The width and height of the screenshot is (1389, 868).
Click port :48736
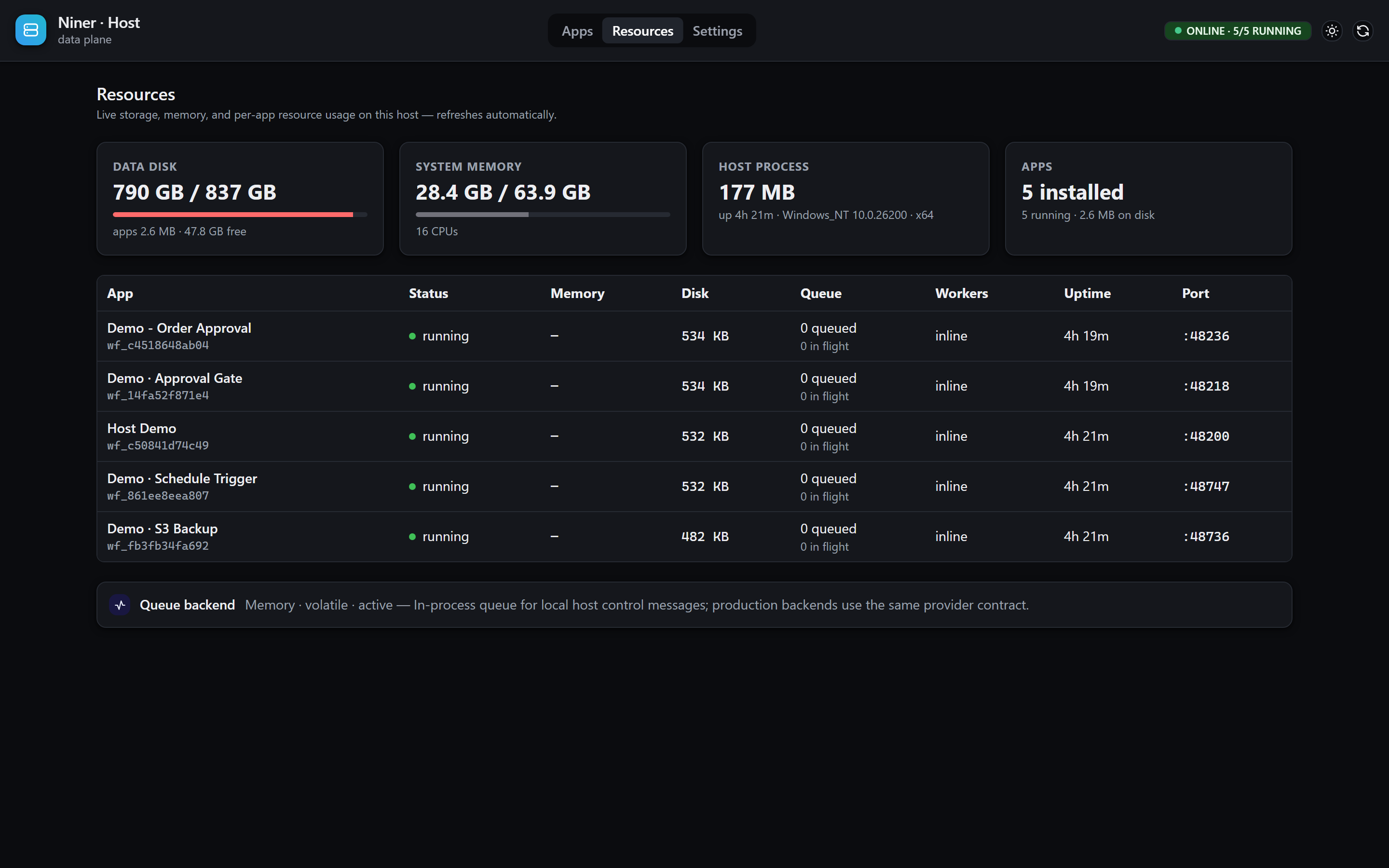point(1206,537)
